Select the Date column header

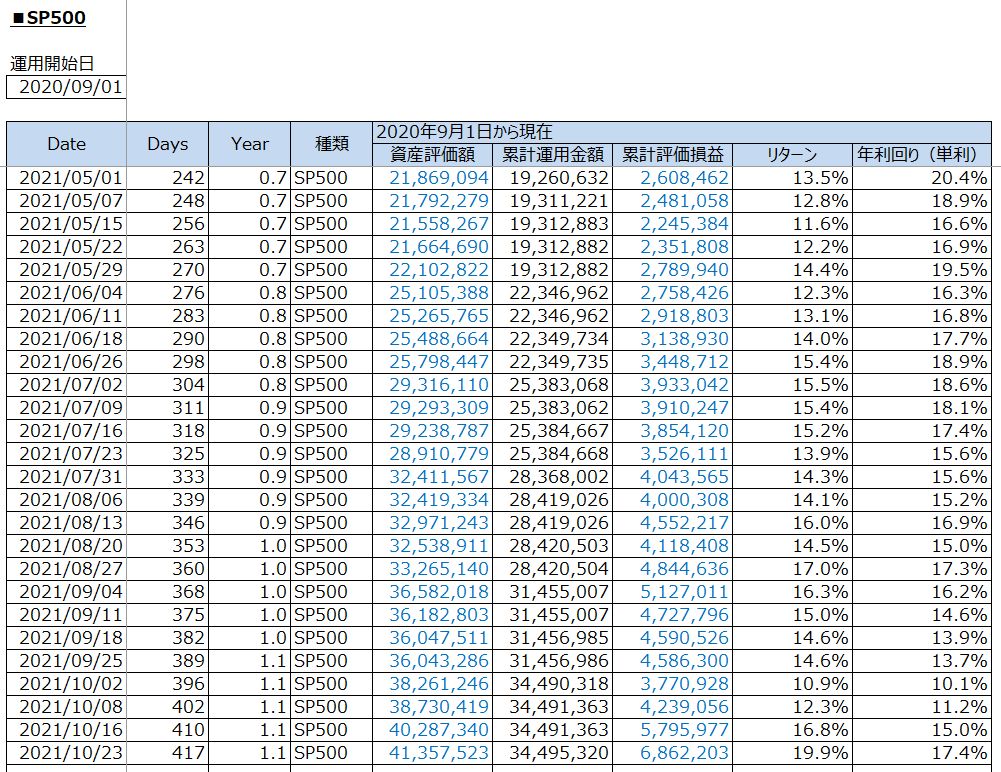coord(67,144)
